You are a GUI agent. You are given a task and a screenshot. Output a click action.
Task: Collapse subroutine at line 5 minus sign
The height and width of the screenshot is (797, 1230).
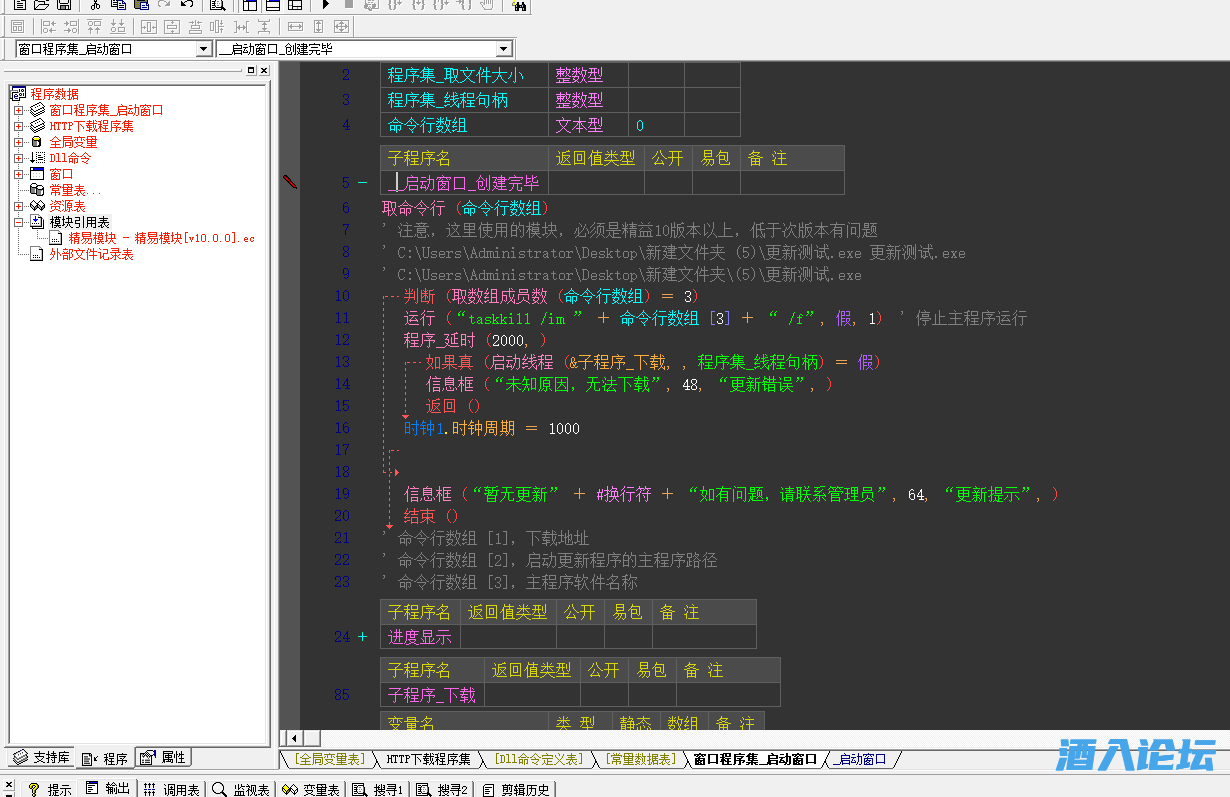[362, 183]
